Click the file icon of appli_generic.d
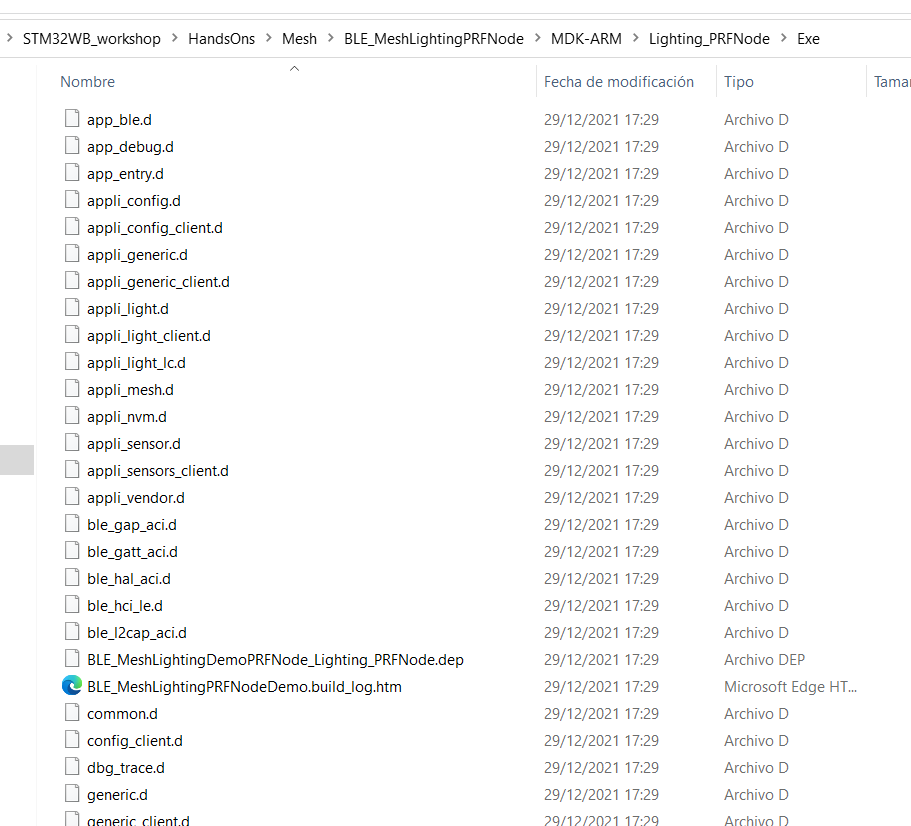The width and height of the screenshot is (911, 826). point(71,254)
